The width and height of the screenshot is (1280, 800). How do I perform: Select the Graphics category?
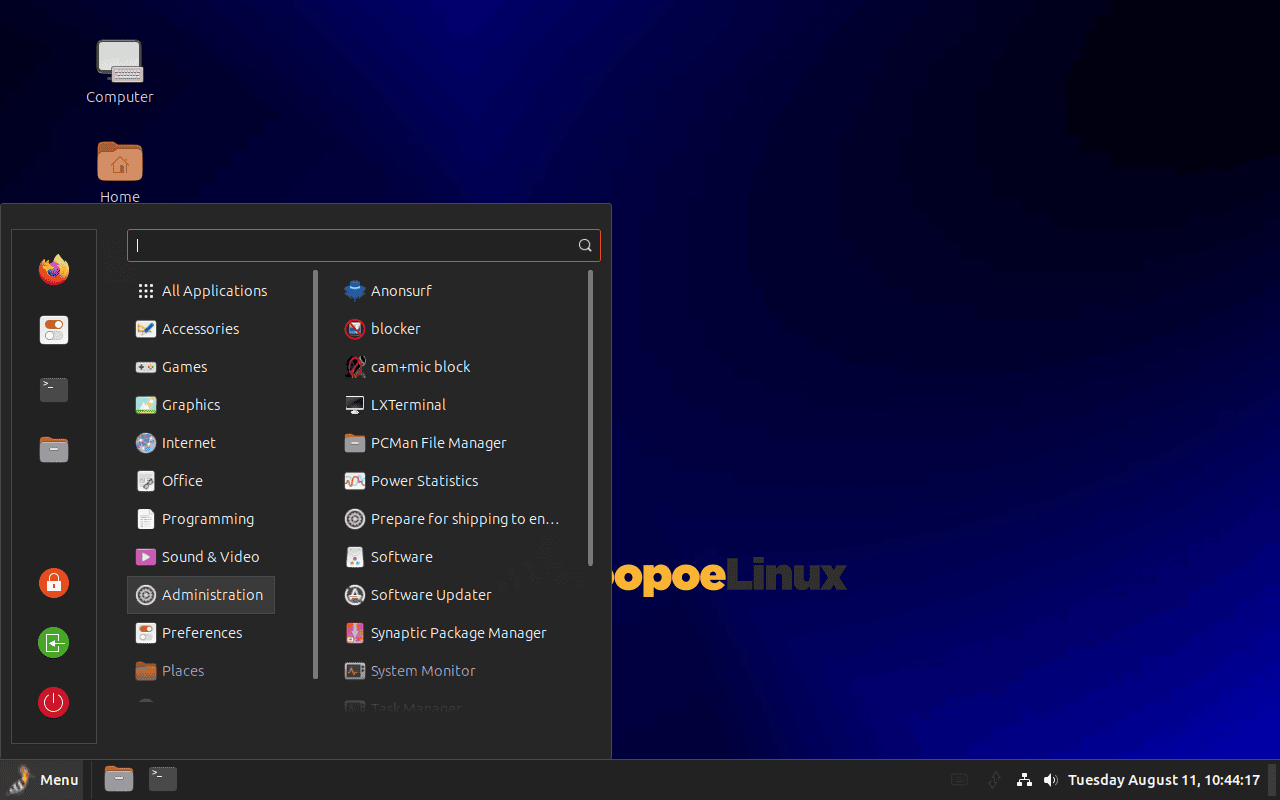[x=201, y=405]
